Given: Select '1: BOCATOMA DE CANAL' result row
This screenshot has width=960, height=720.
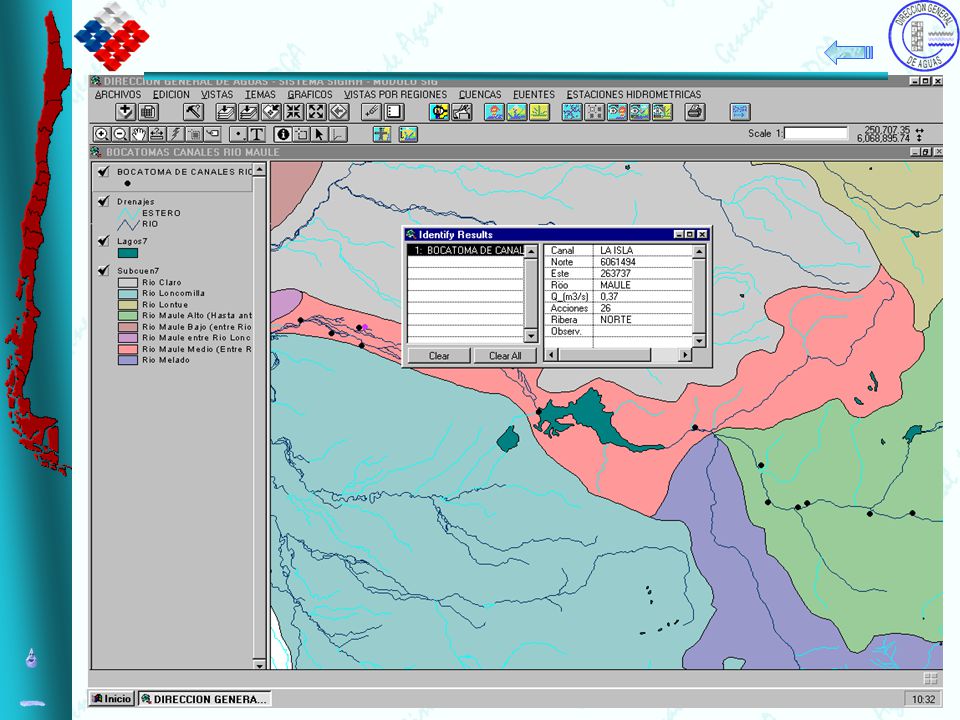Looking at the screenshot, I should 466,250.
